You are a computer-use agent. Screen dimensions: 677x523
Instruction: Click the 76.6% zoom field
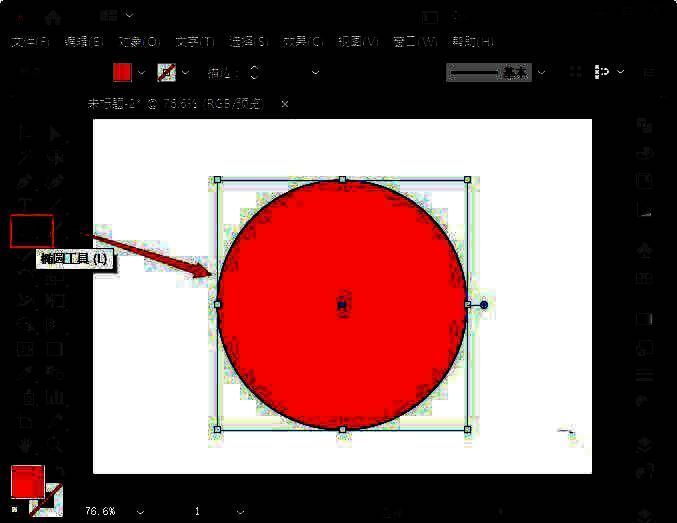(101, 512)
